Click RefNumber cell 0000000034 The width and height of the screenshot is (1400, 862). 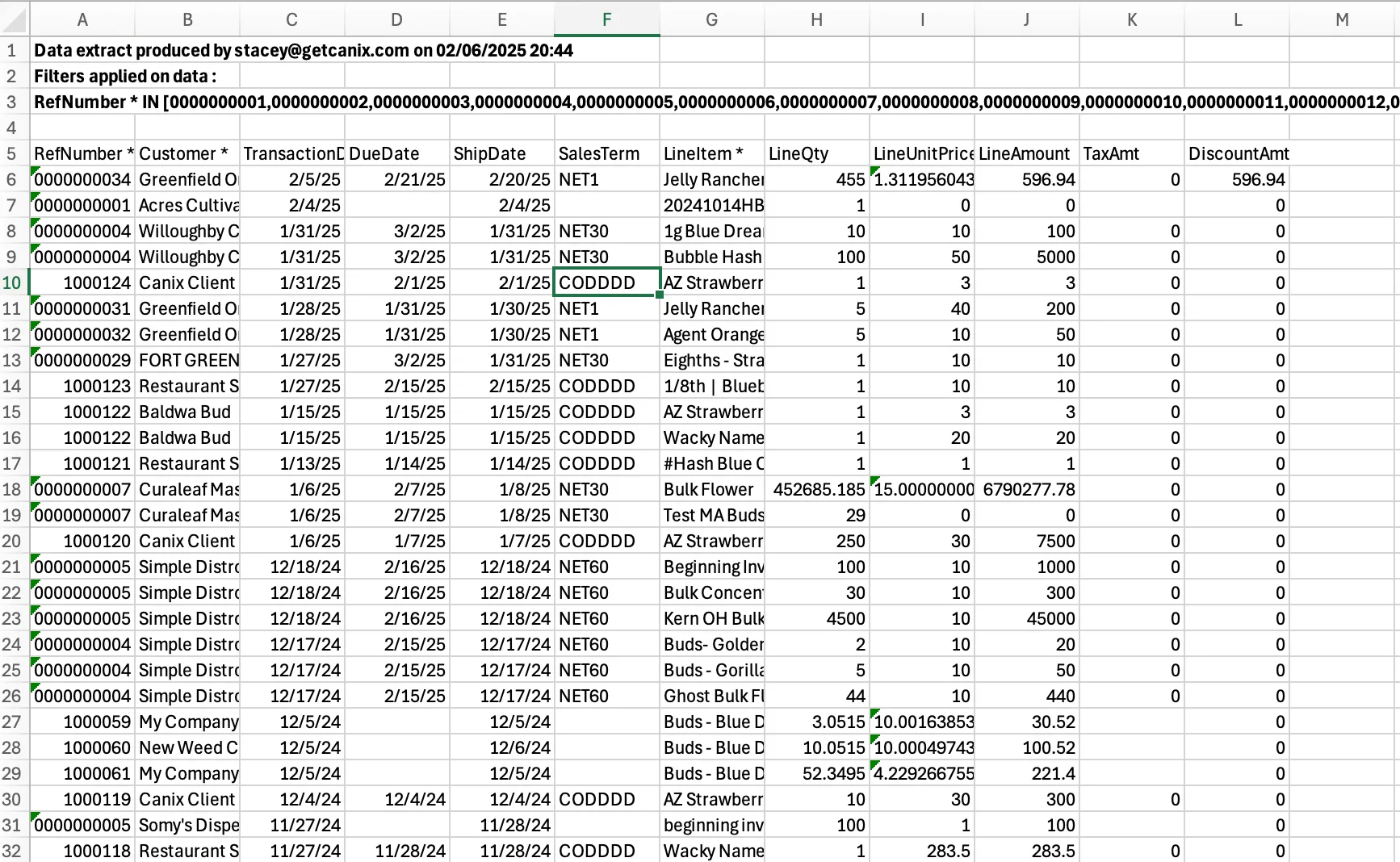(82, 180)
